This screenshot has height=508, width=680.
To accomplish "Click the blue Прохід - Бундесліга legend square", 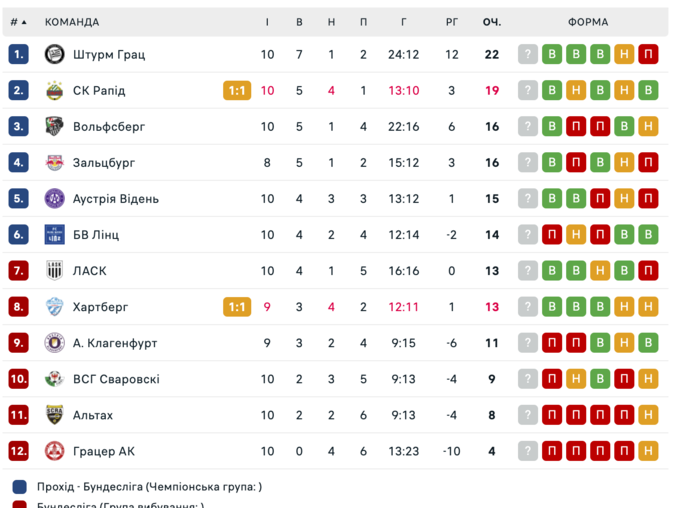I will [20, 487].
